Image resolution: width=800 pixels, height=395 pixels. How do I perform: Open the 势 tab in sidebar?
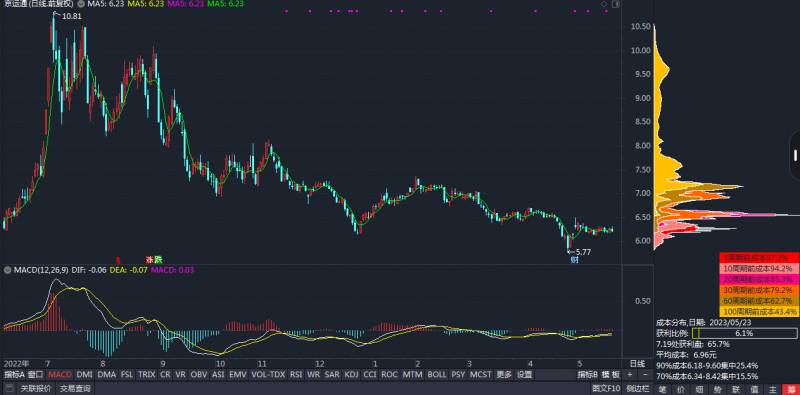pyautogui.click(x=717, y=389)
